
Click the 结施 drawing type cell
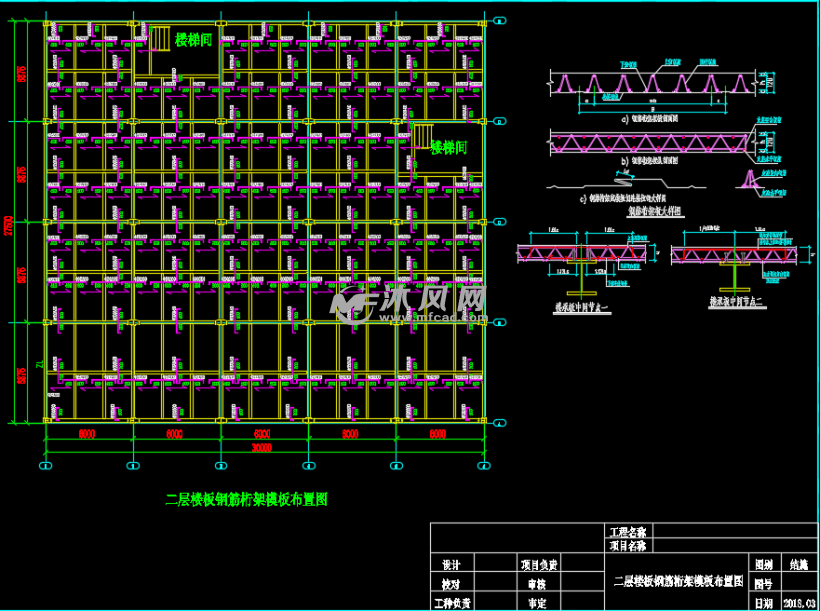(x=800, y=565)
